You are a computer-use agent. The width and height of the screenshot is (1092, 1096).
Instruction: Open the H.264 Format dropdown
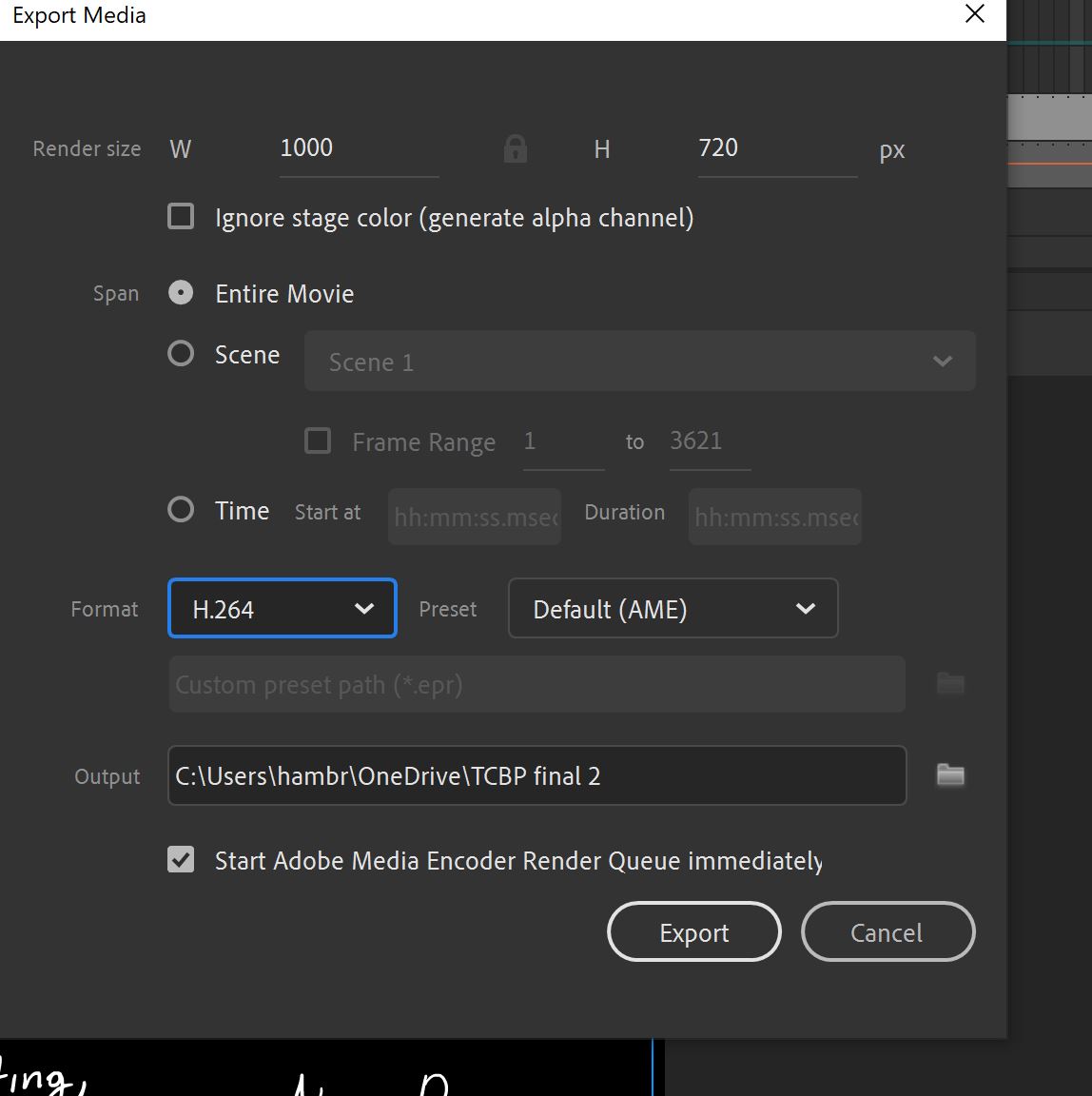[282, 608]
